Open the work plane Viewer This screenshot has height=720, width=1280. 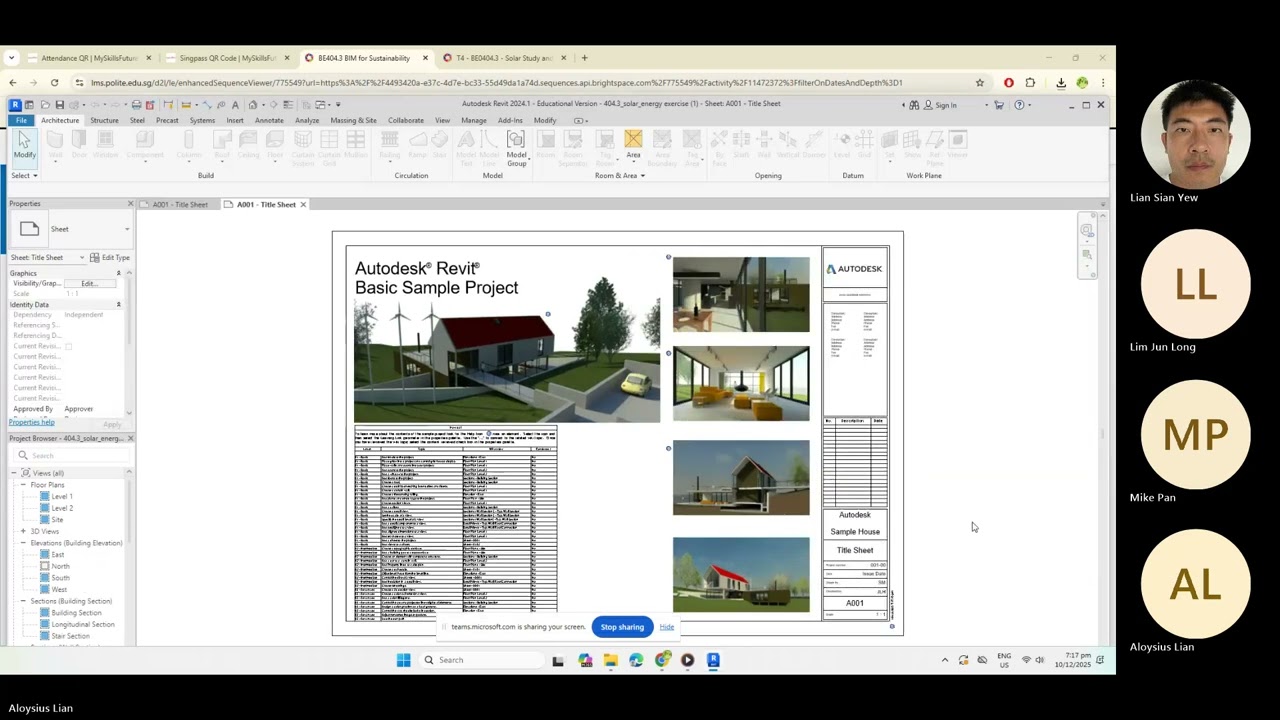coord(958,146)
